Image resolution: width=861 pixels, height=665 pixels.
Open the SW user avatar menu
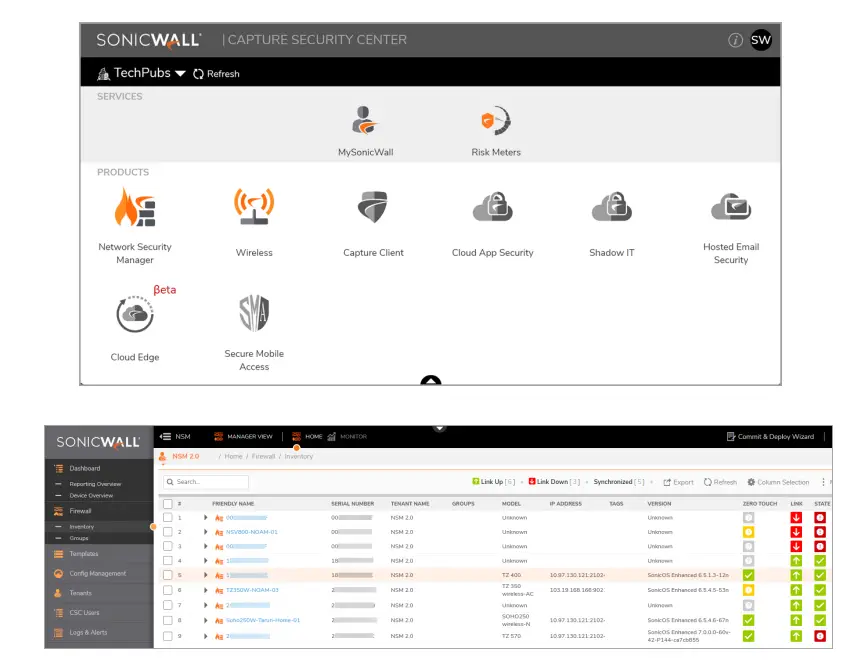[x=761, y=40]
